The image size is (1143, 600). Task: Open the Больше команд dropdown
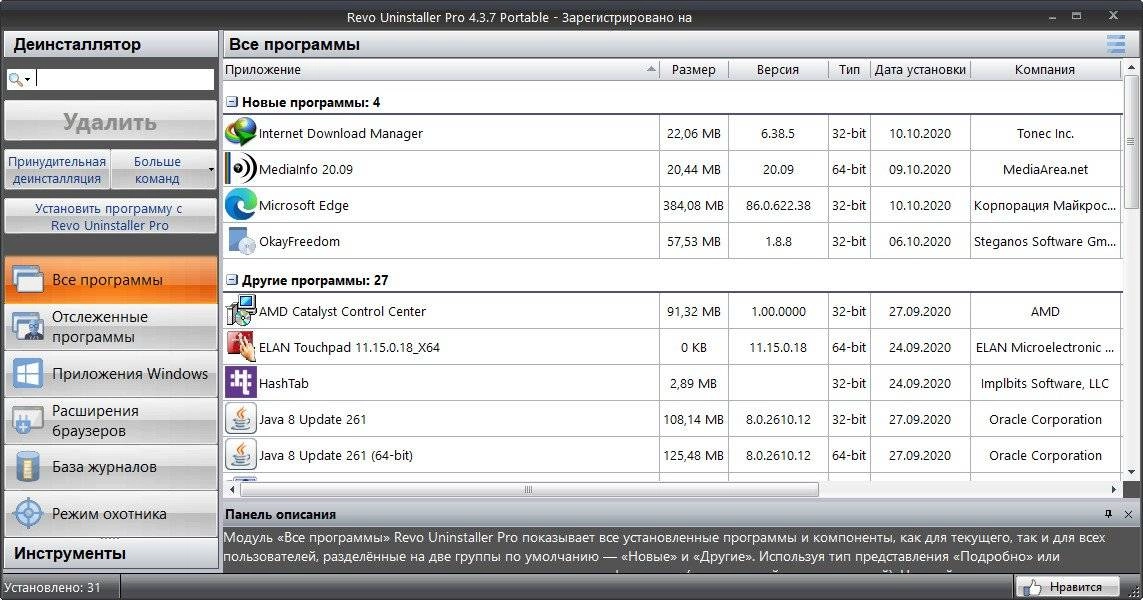click(211, 170)
